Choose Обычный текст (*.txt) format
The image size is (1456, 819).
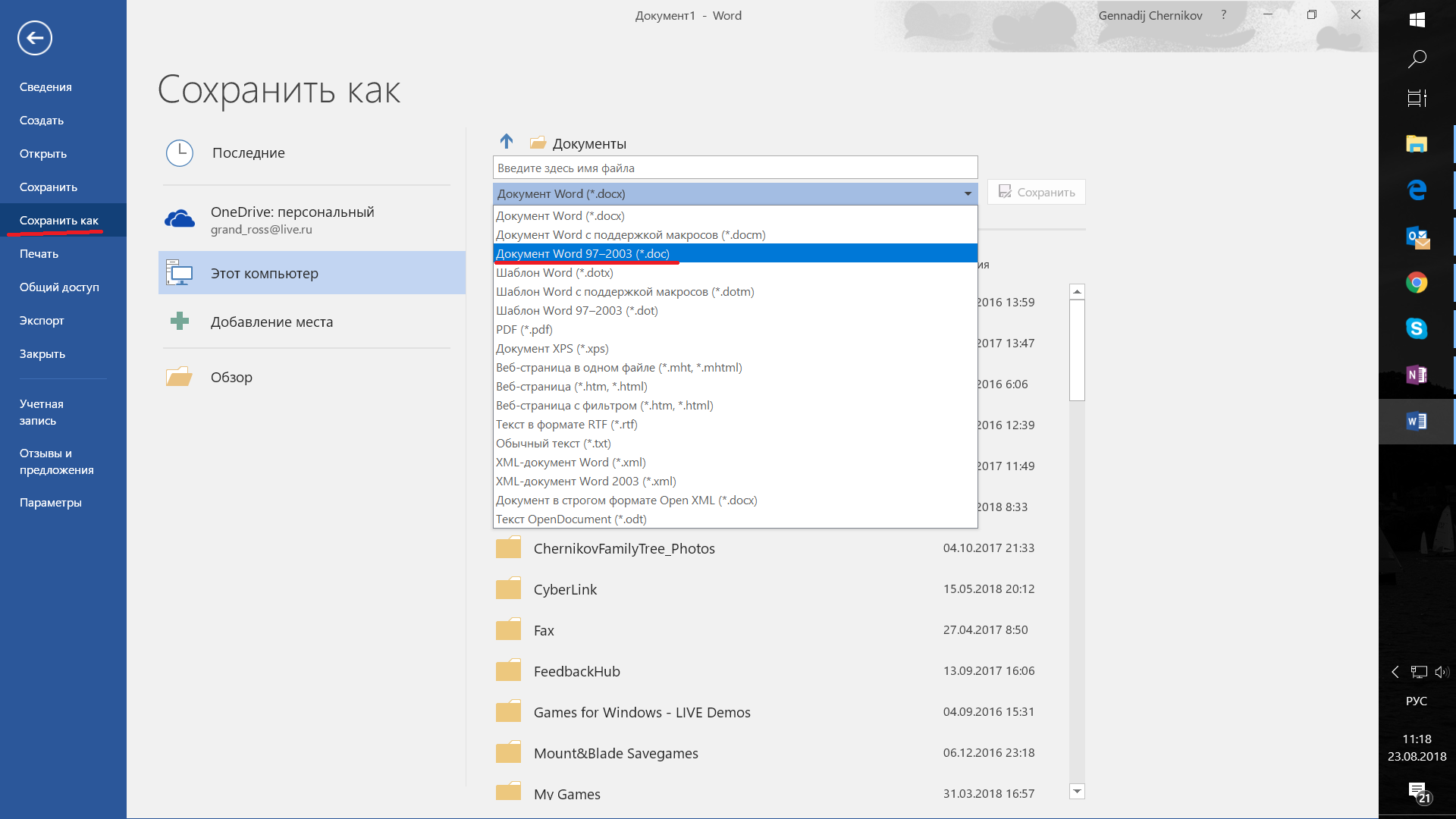[x=735, y=443]
